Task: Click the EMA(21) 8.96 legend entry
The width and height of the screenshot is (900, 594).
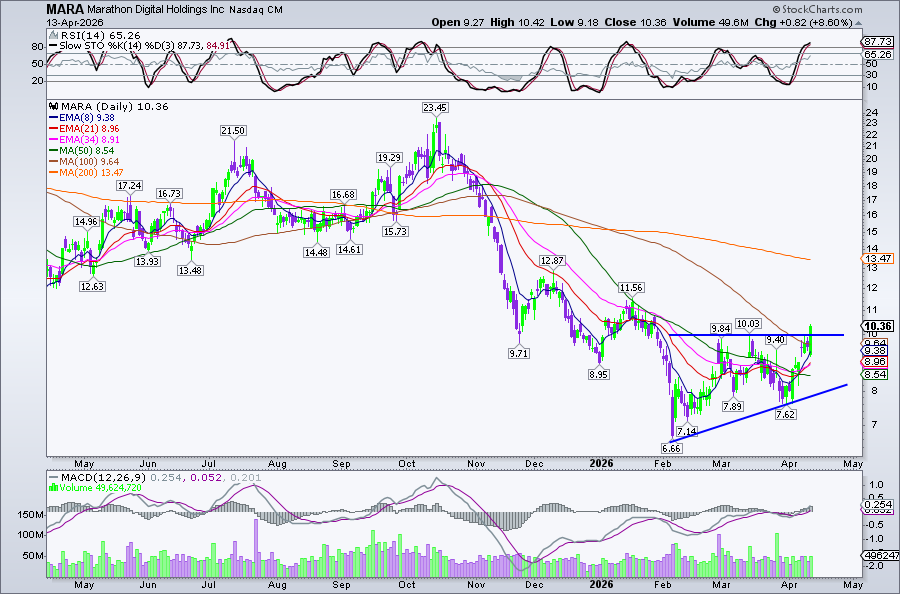Action: [x=89, y=129]
